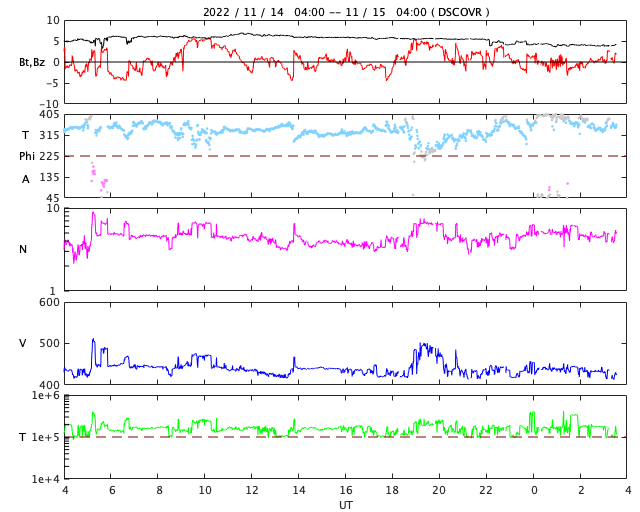
Task: Click the '14' hour tick on x-axis
Action: [299, 490]
